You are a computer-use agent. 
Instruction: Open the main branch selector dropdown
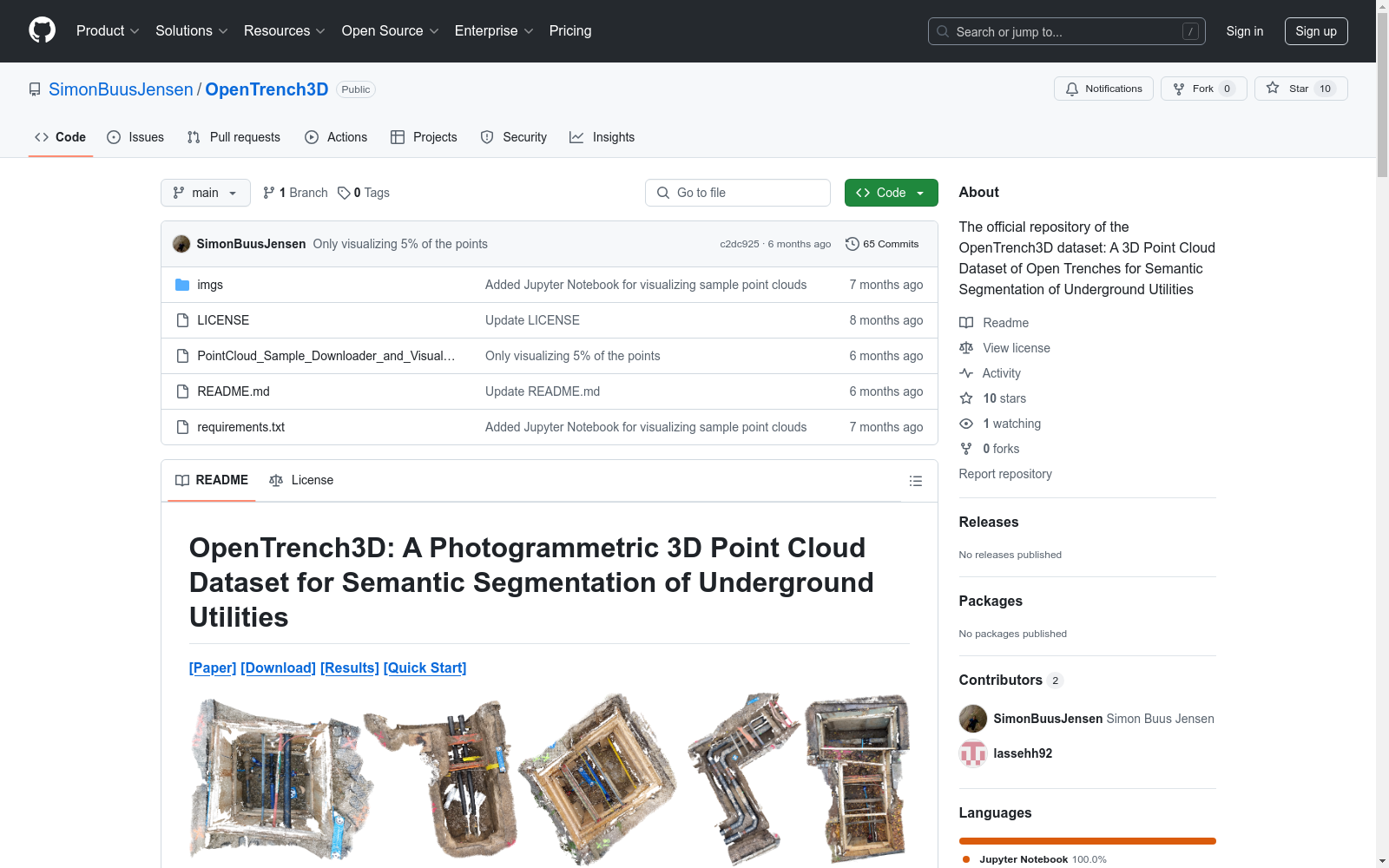[206, 193]
